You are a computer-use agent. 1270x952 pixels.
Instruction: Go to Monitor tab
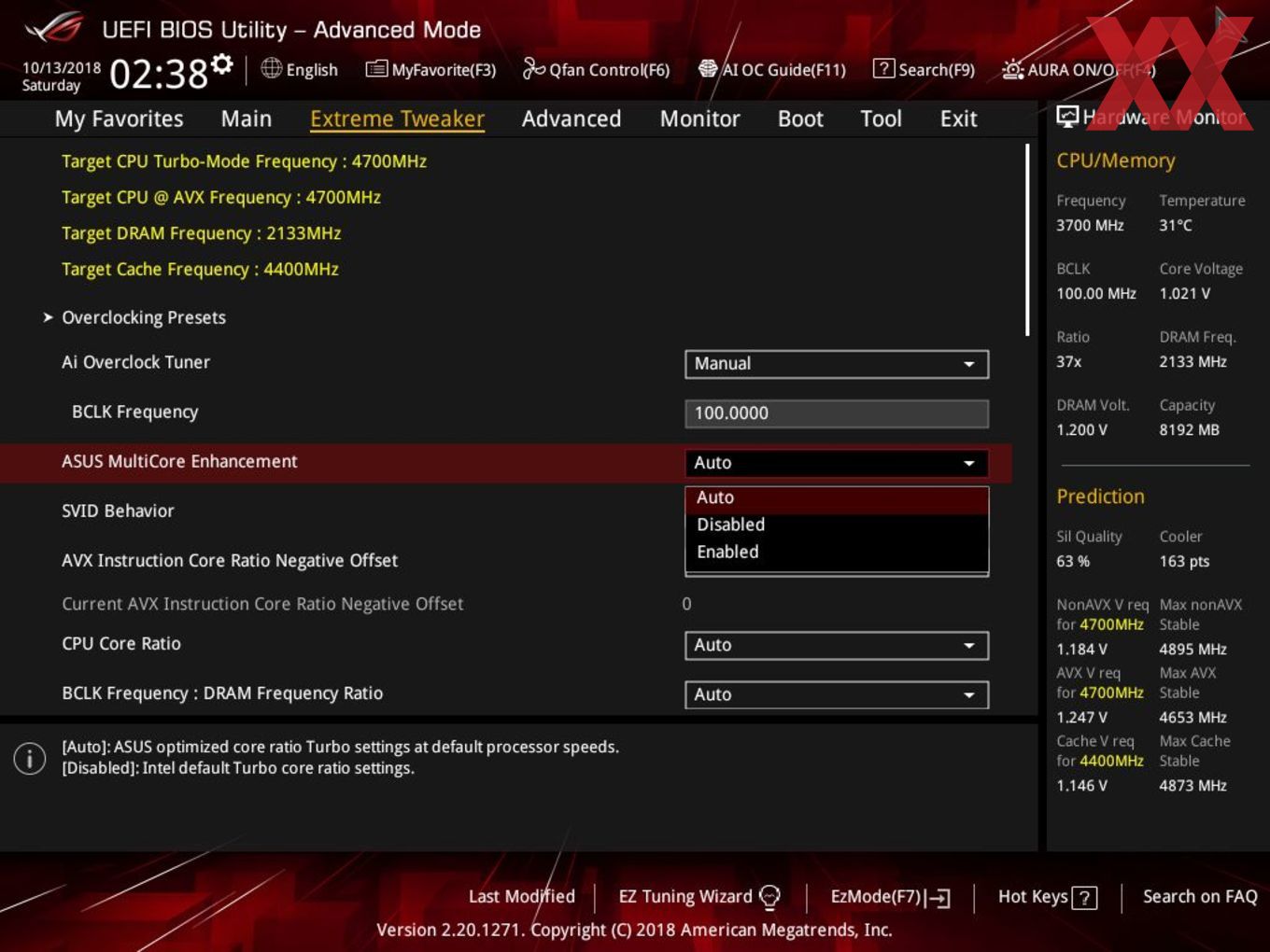pos(699,119)
